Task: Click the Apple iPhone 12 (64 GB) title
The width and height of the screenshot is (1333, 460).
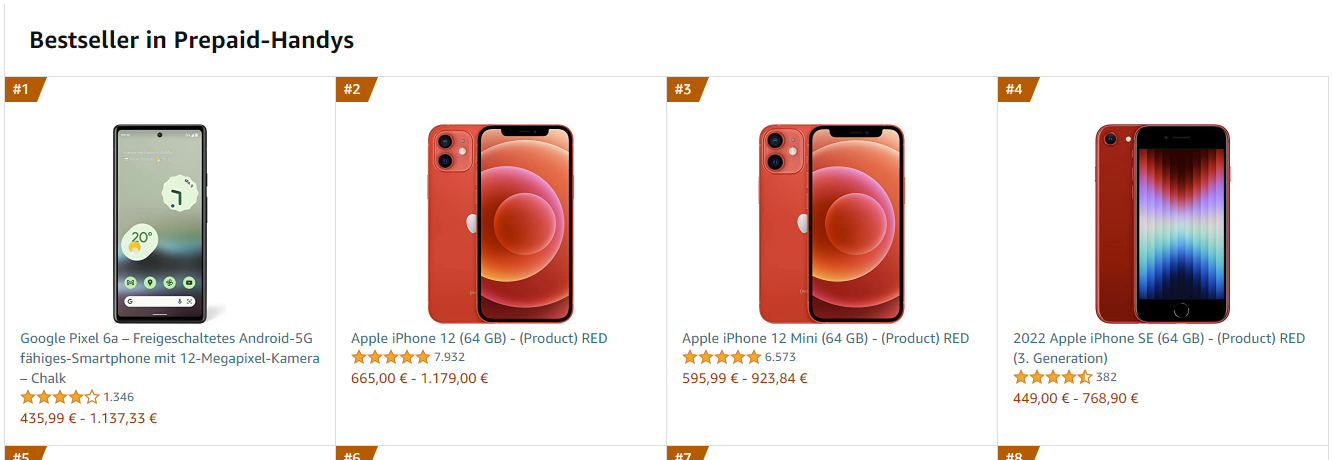Action: pos(479,338)
